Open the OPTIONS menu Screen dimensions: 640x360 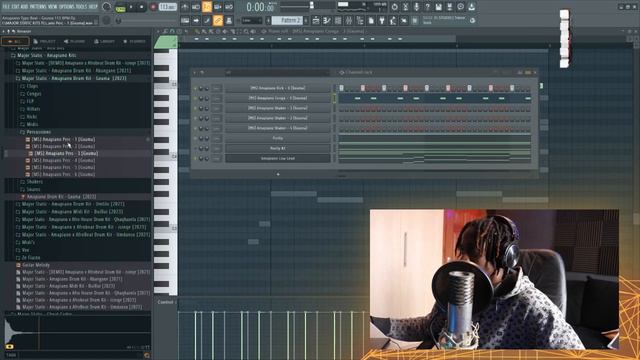[x=67, y=7]
